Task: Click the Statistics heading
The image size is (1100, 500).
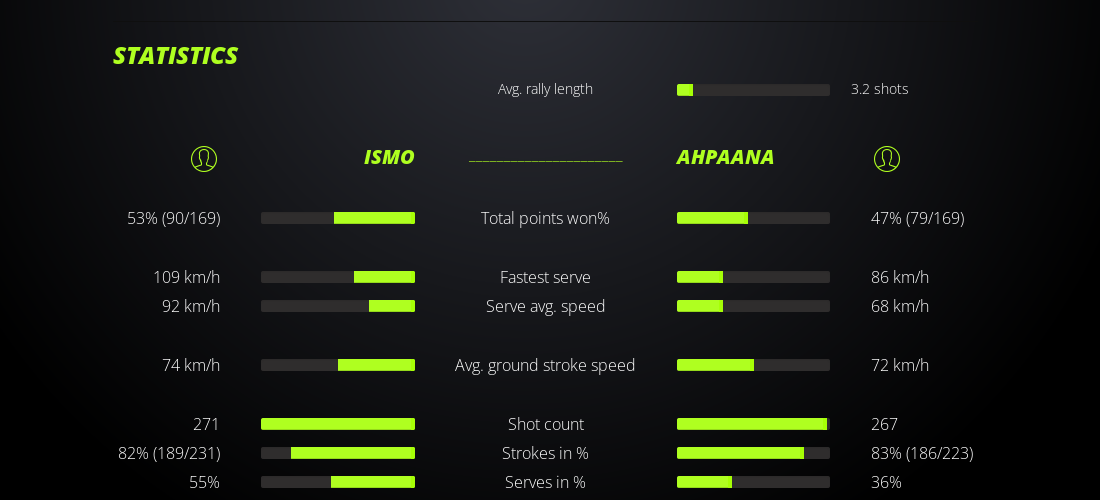Action: [175, 56]
